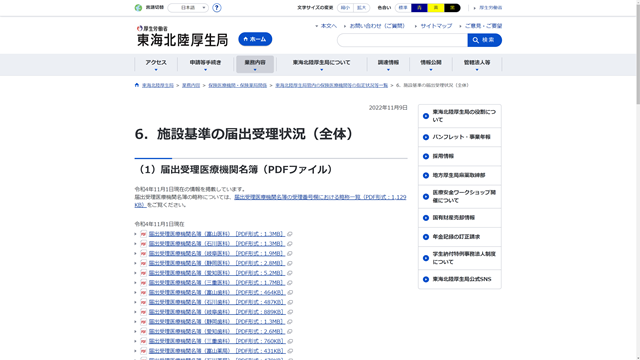Select the yellow 黄 color scheme
The width and height of the screenshot is (640, 360).
click(436, 8)
